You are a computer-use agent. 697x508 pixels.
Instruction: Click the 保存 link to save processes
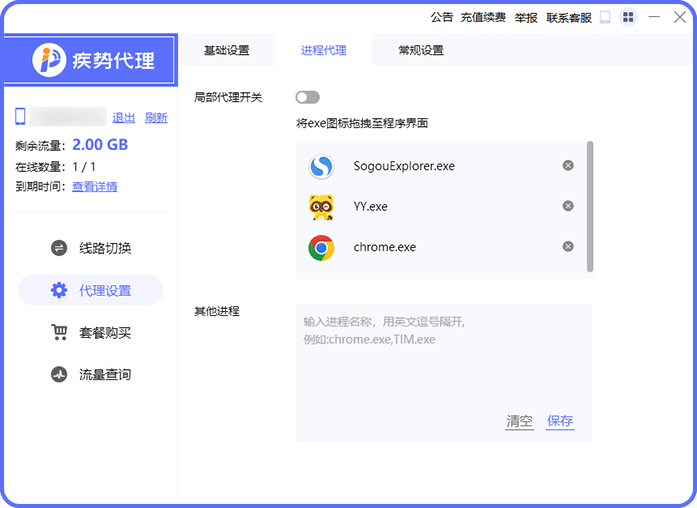pos(560,421)
